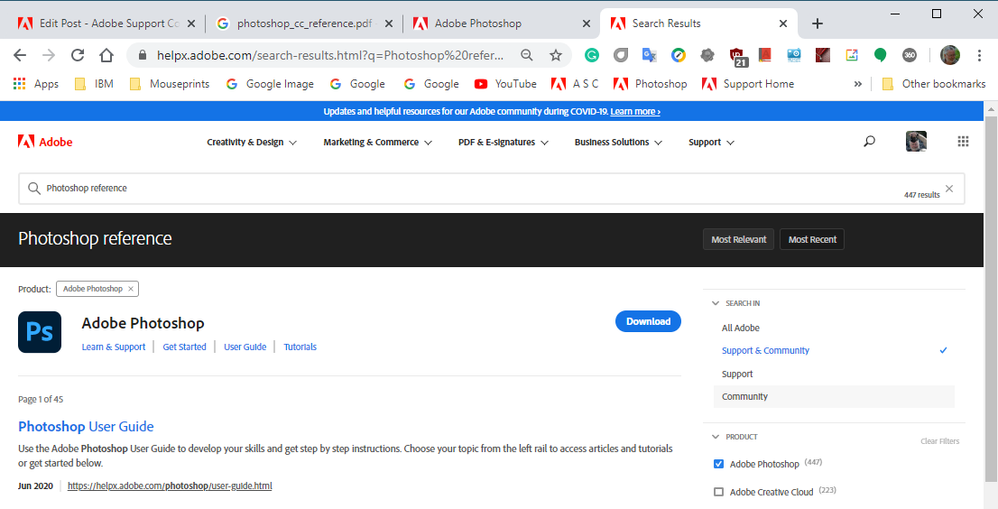
Task: Reload the page using the refresh icon
Action: [78, 55]
